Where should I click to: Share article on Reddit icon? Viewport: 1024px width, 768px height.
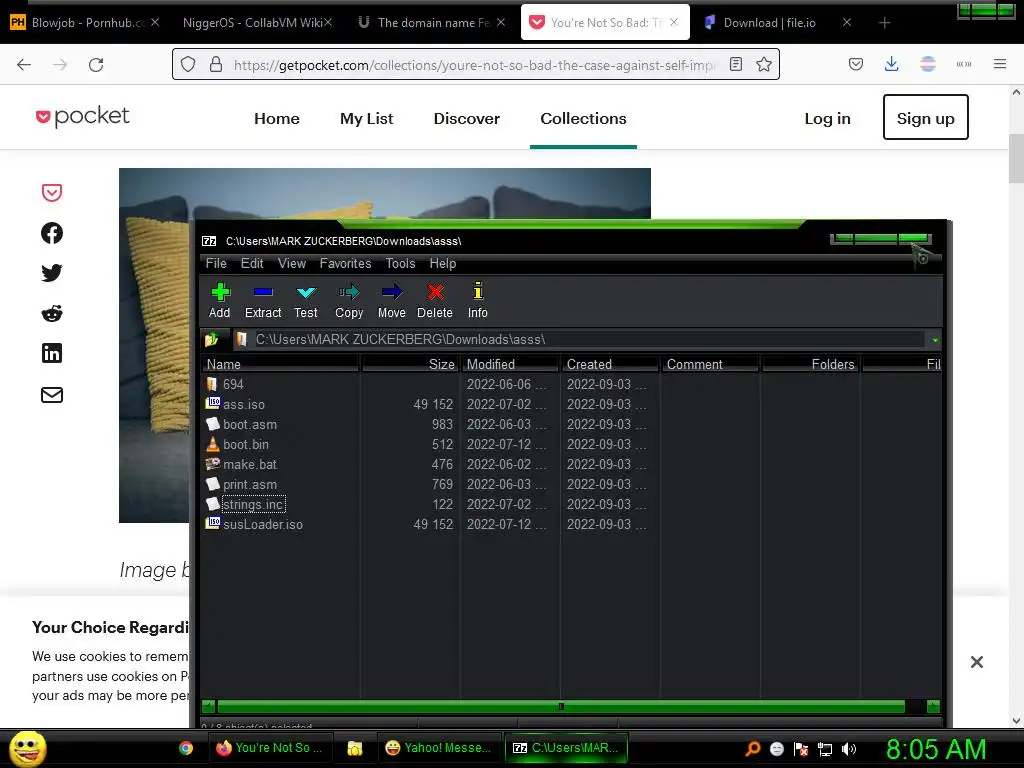(x=52, y=313)
